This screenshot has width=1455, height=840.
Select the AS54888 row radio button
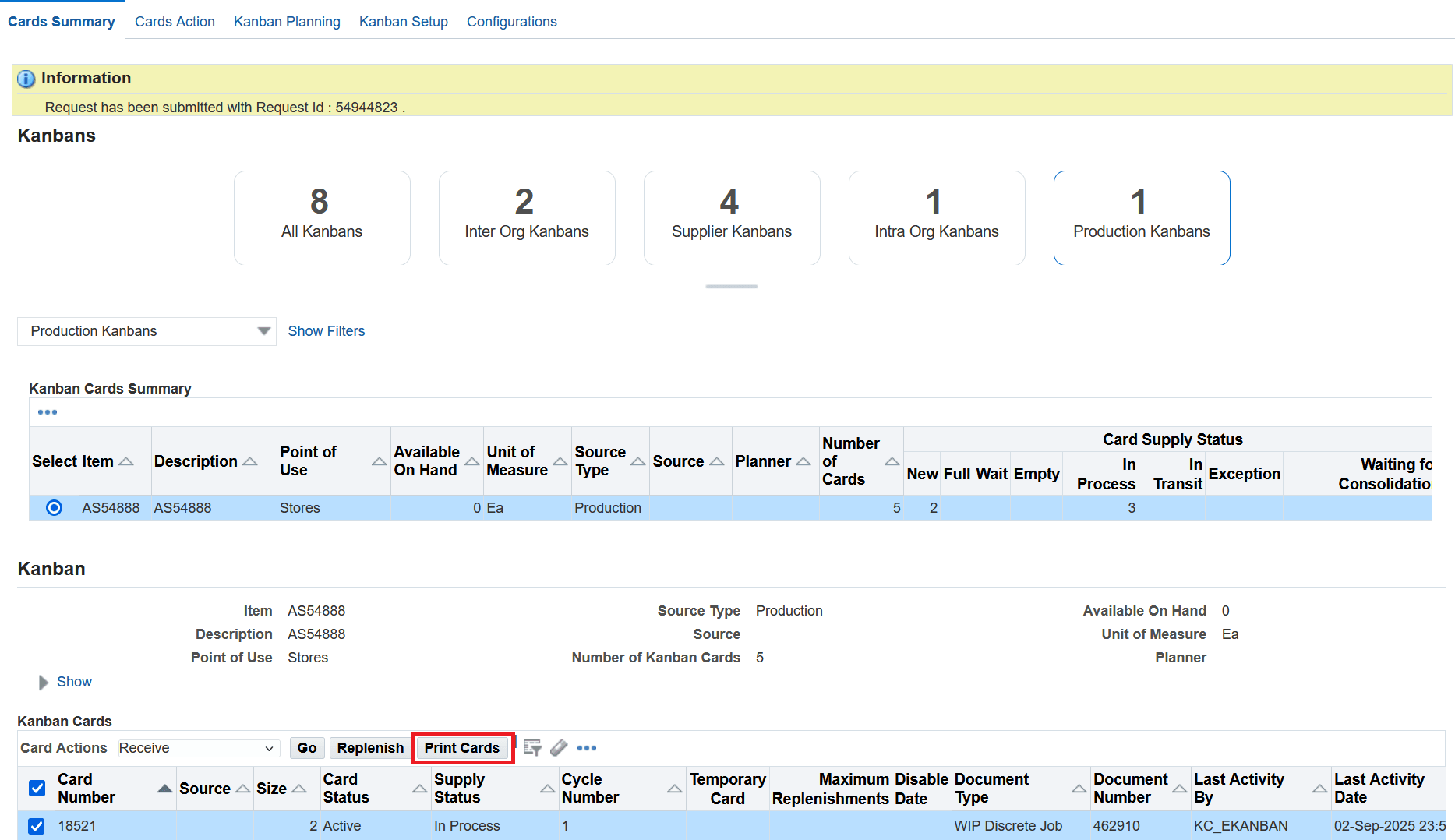pos(54,508)
